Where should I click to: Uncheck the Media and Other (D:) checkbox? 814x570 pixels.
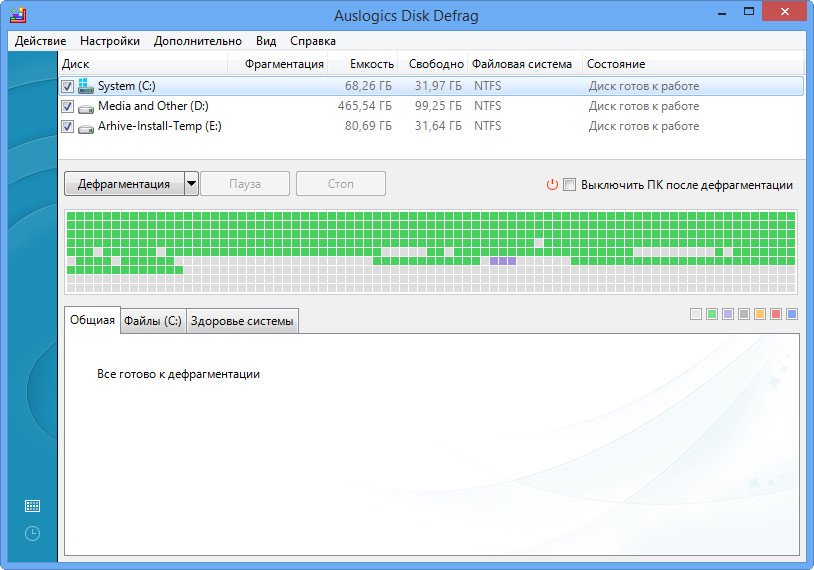coord(67,106)
